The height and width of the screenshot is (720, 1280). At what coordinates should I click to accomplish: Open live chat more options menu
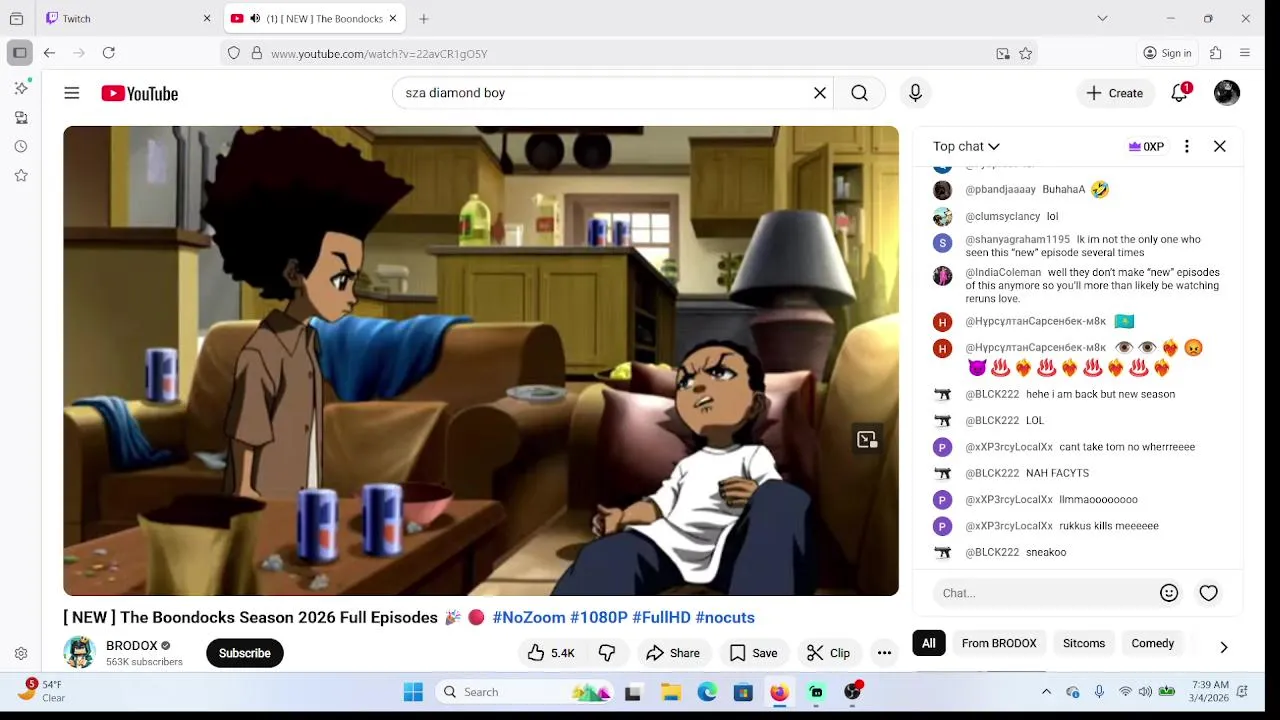1187,146
